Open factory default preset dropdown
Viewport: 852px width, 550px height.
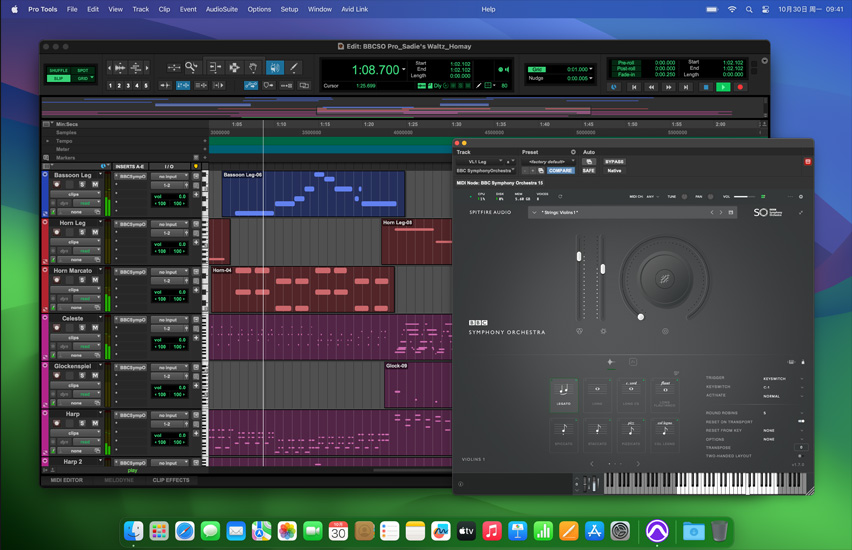pos(548,161)
